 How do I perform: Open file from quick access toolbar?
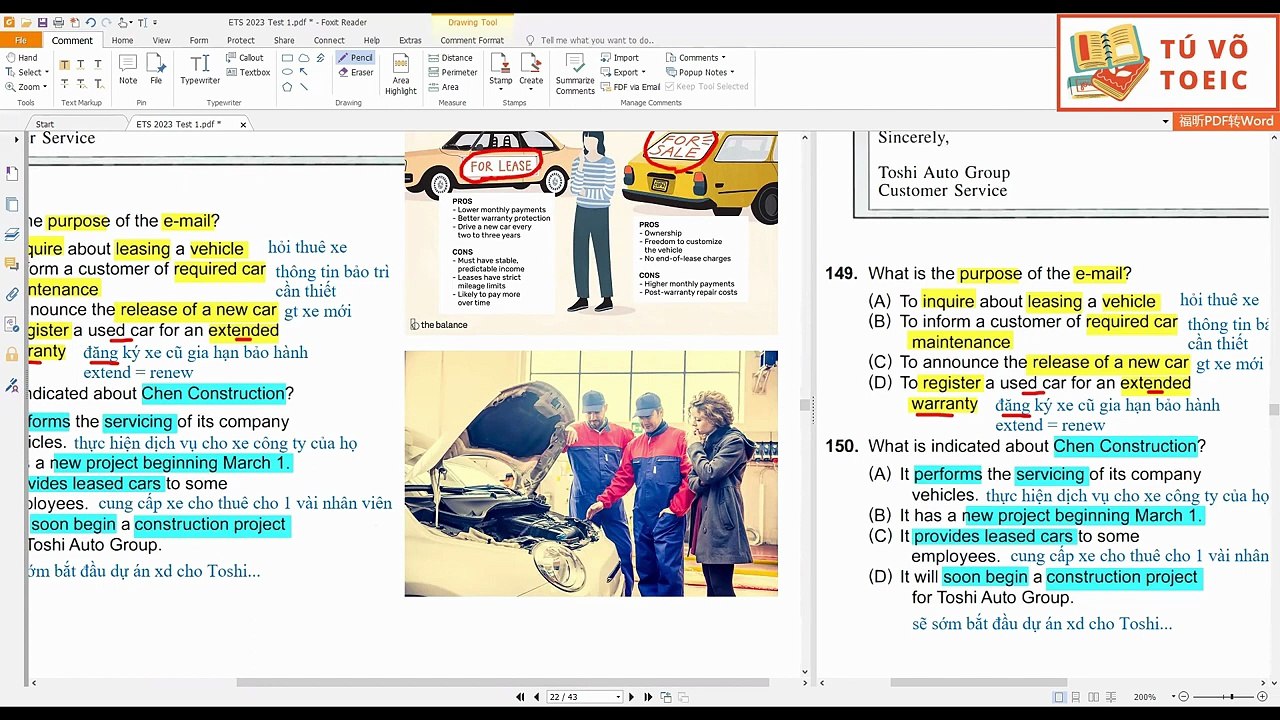tap(25, 22)
